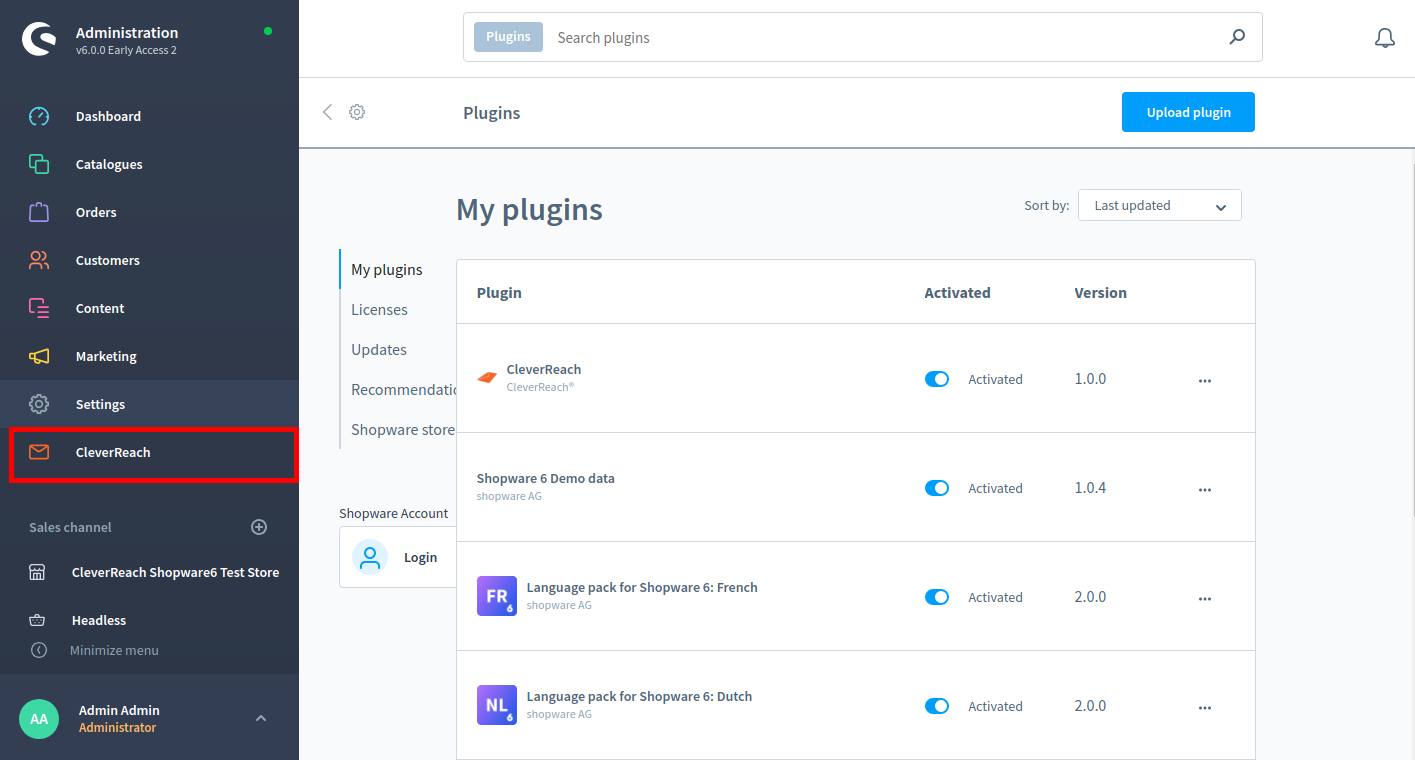This screenshot has height=760, width=1415.
Task: Open the settings gear beside back arrow
Action: click(x=357, y=112)
